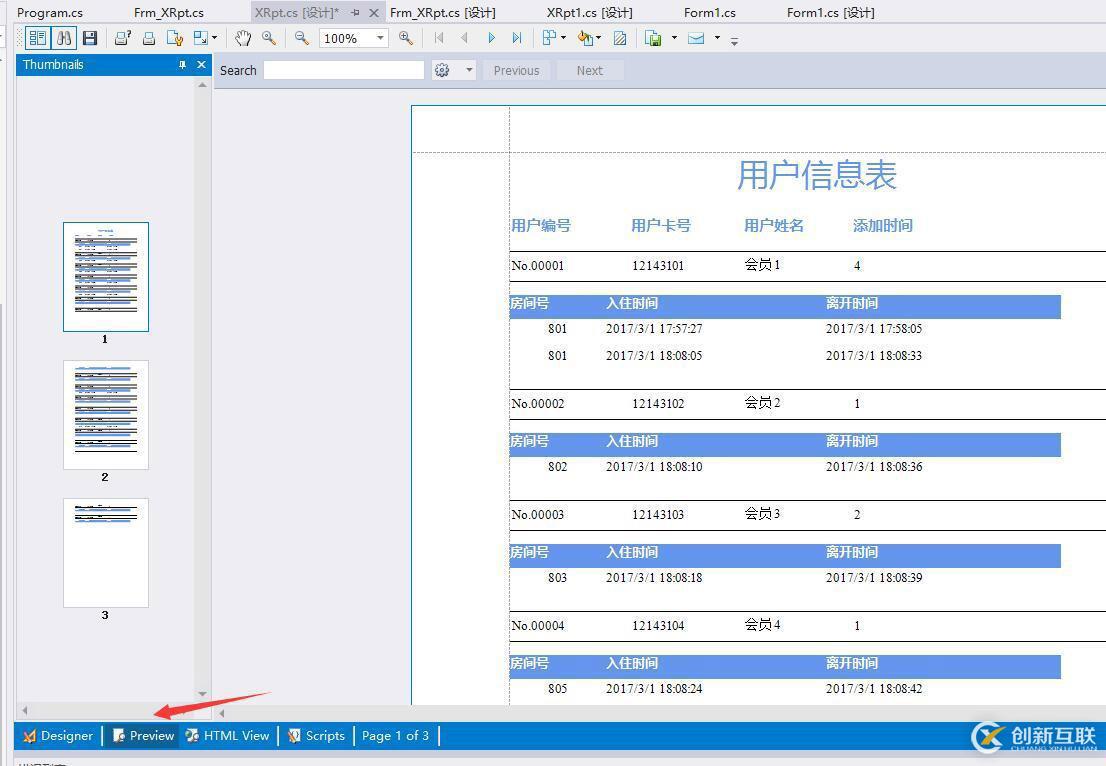Screen dimensions: 1106x766
Task: Pin the XRpt.cs [设计] tab
Action: coord(356,13)
